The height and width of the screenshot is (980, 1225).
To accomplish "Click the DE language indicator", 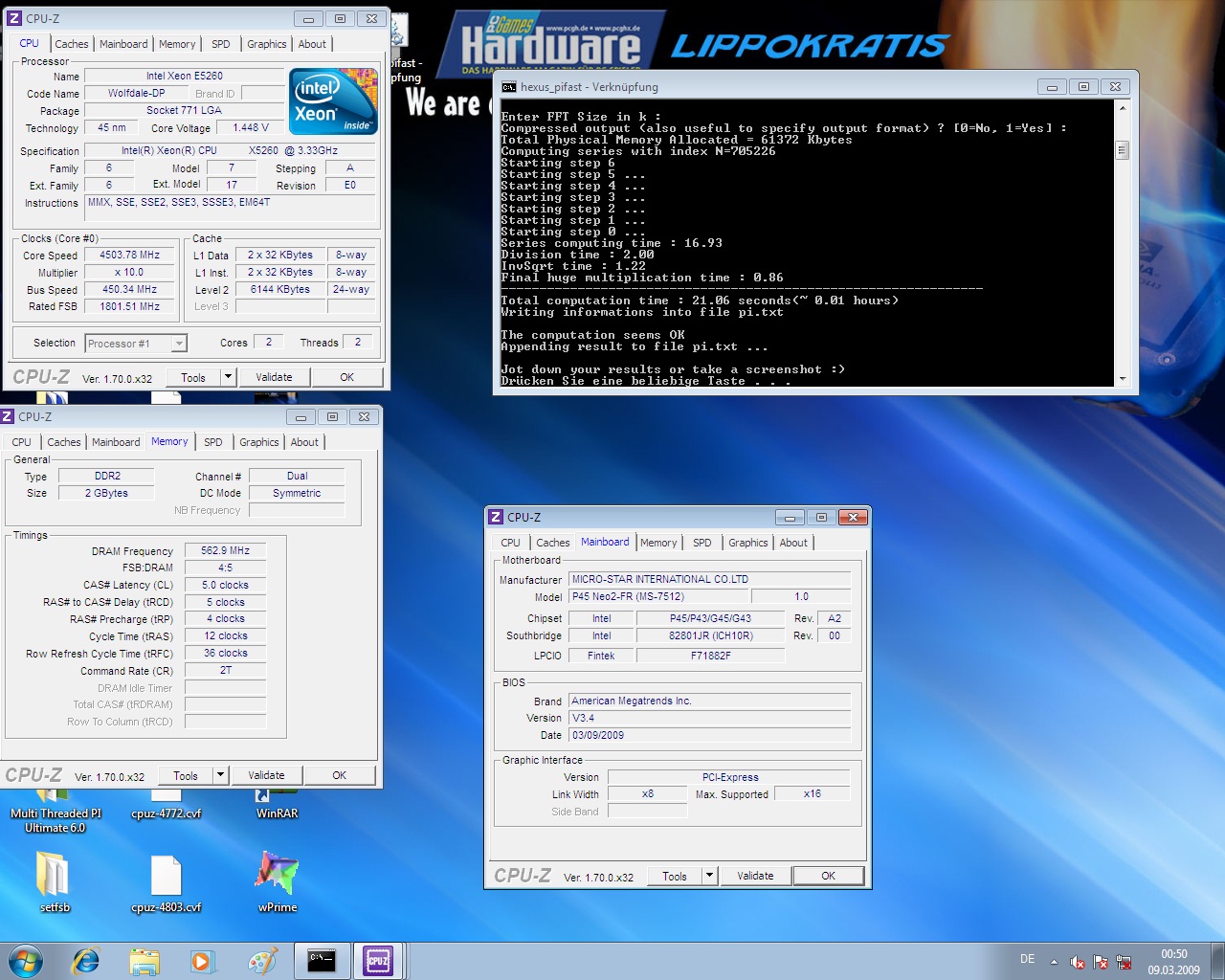I will [1027, 959].
